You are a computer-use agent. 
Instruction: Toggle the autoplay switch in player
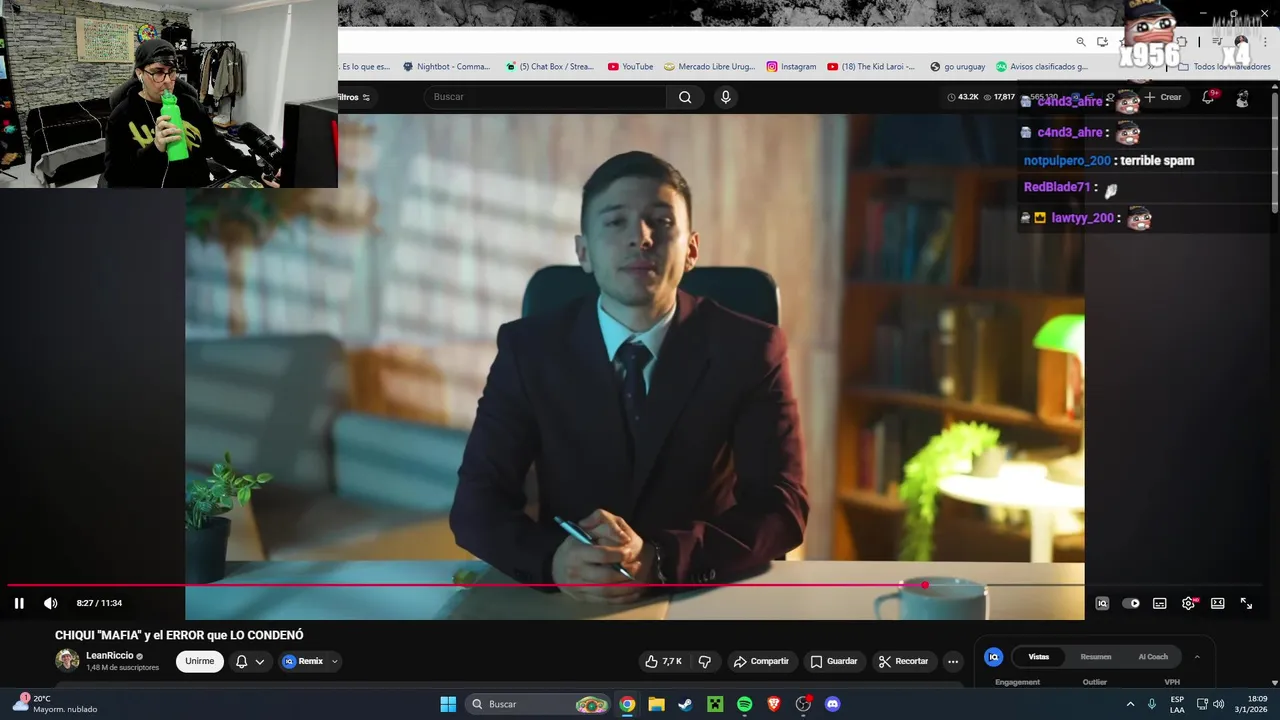point(1131,603)
